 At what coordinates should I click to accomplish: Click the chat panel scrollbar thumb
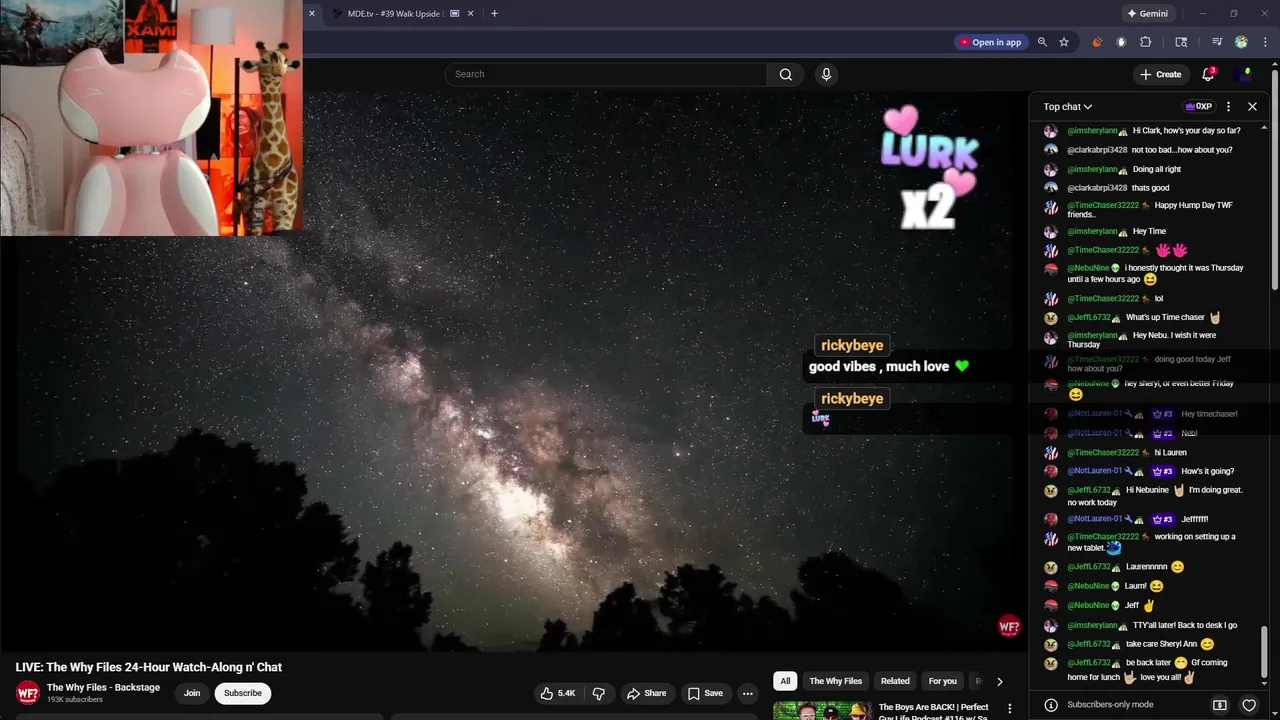pyautogui.click(x=1263, y=653)
